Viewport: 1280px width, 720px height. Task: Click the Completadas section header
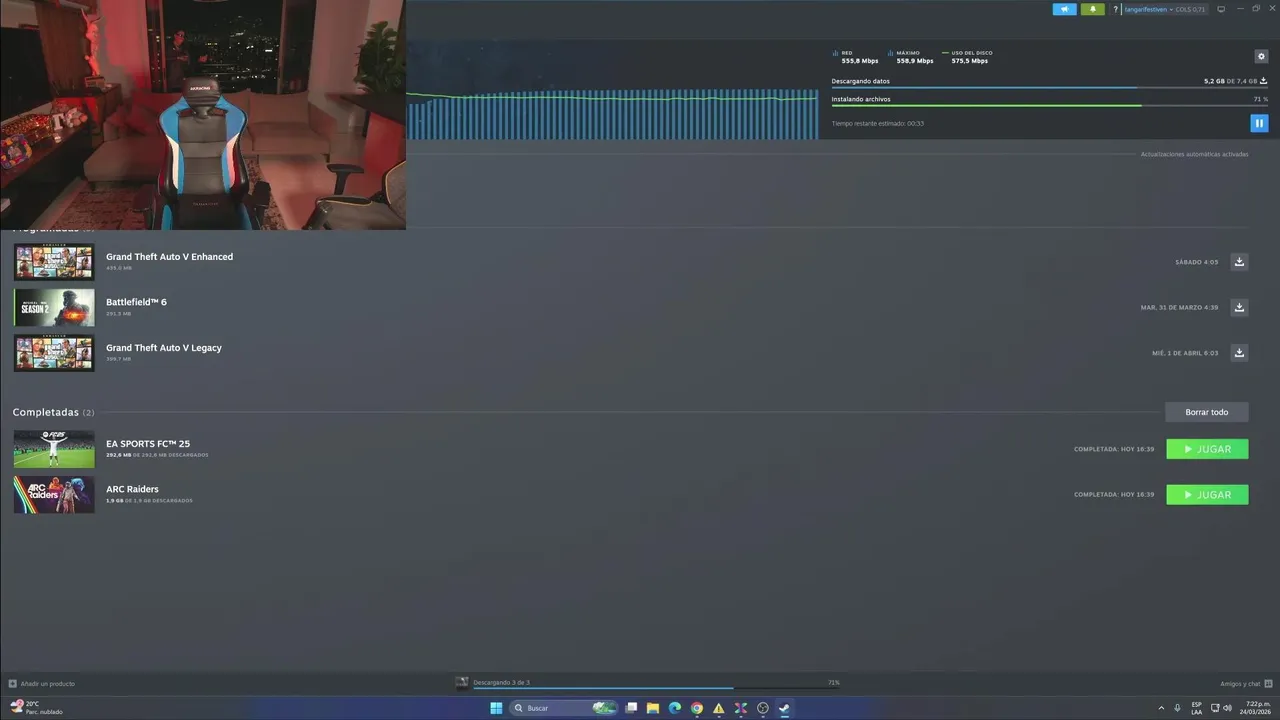[53, 412]
